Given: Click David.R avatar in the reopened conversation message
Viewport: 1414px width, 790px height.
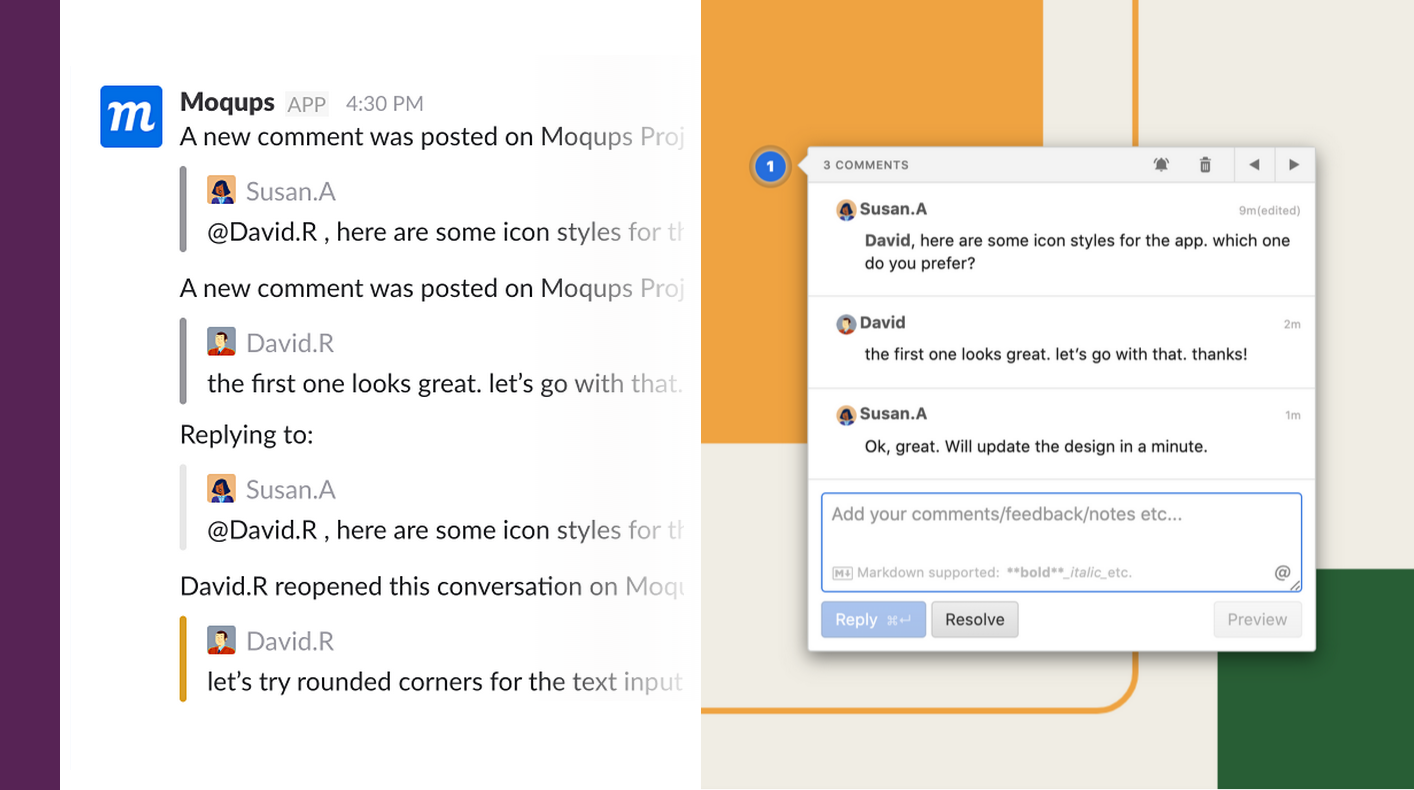Looking at the screenshot, I should (221, 640).
